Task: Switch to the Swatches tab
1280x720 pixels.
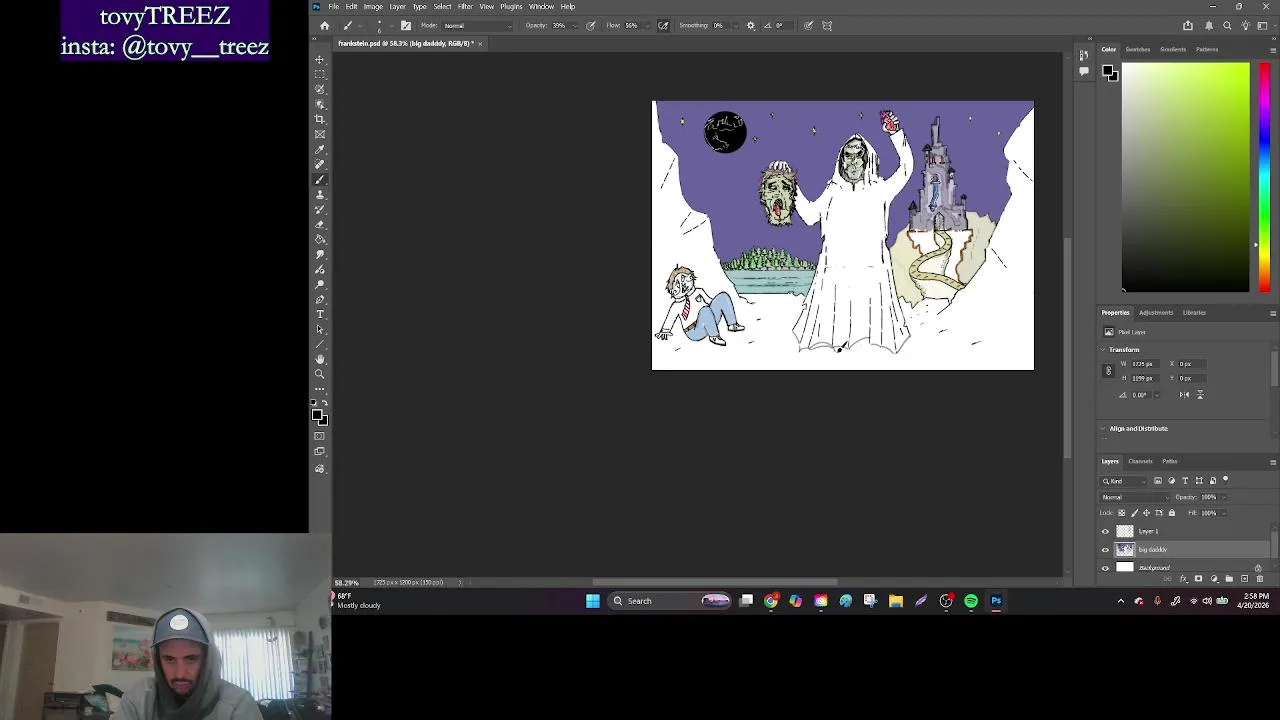Action: [x=1138, y=49]
